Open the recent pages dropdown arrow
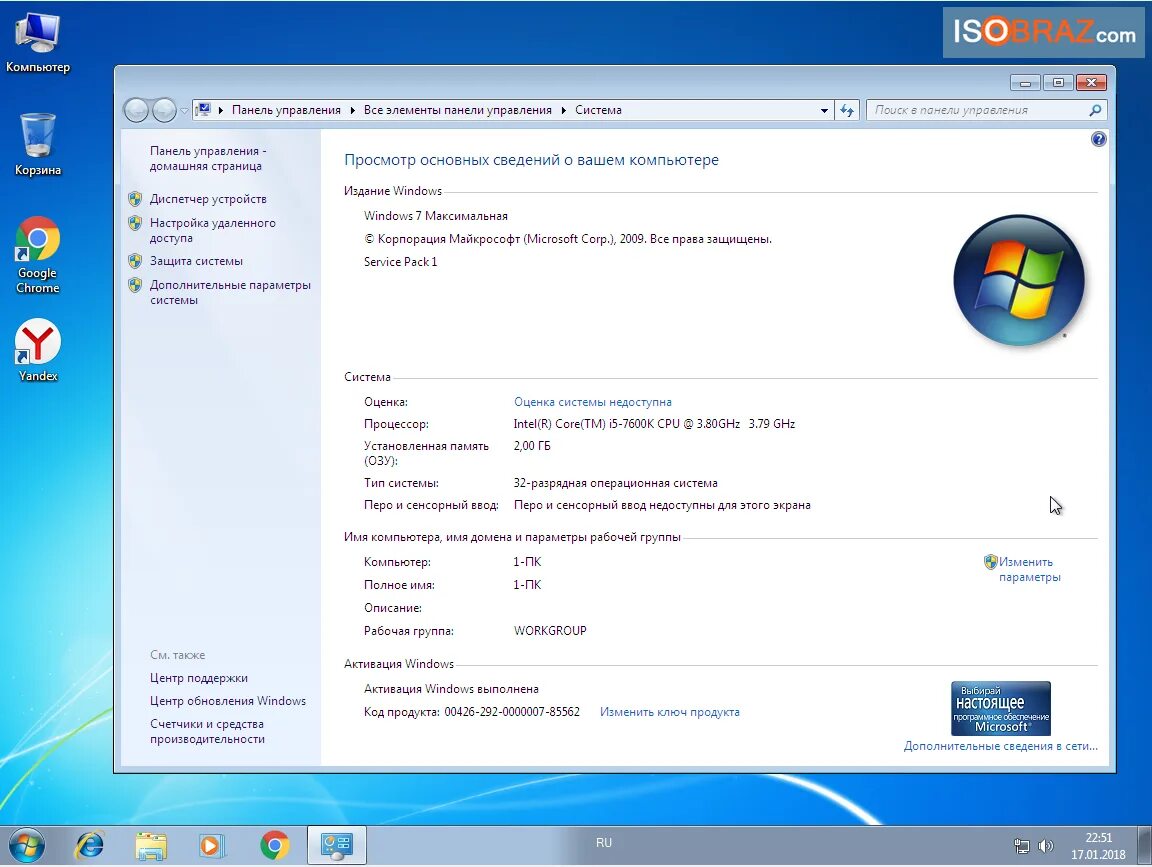The height and width of the screenshot is (867, 1152). point(184,111)
